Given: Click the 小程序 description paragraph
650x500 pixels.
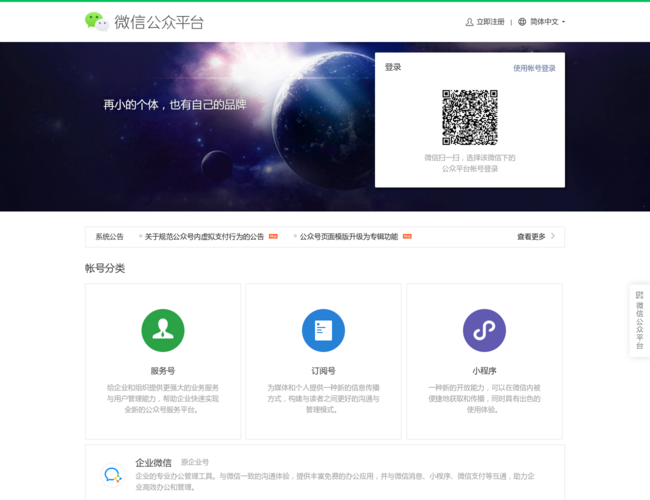Looking at the screenshot, I should [484, 398].
